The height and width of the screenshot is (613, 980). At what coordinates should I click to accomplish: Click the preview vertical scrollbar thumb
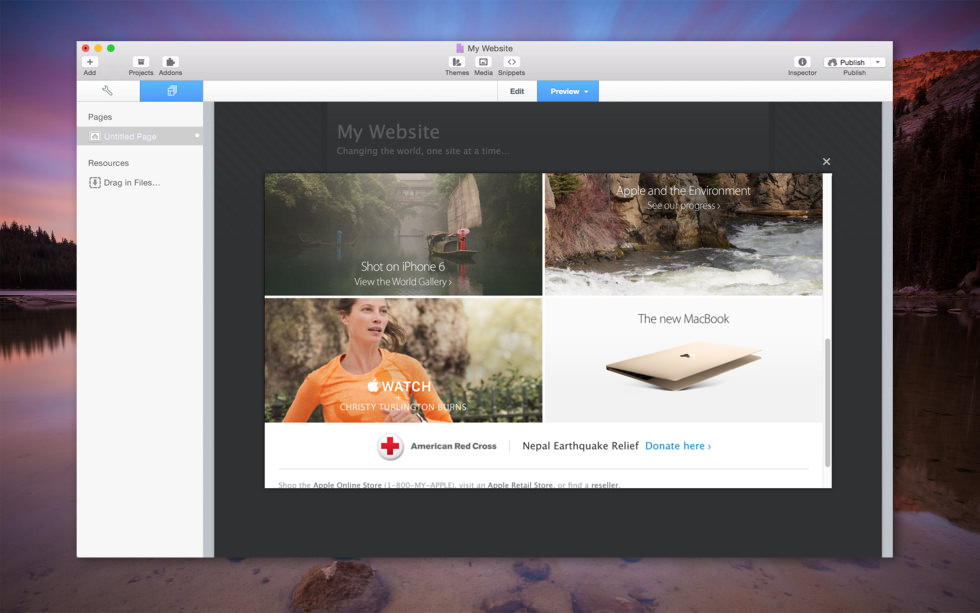pyautogui.click(x=828, y=402)
